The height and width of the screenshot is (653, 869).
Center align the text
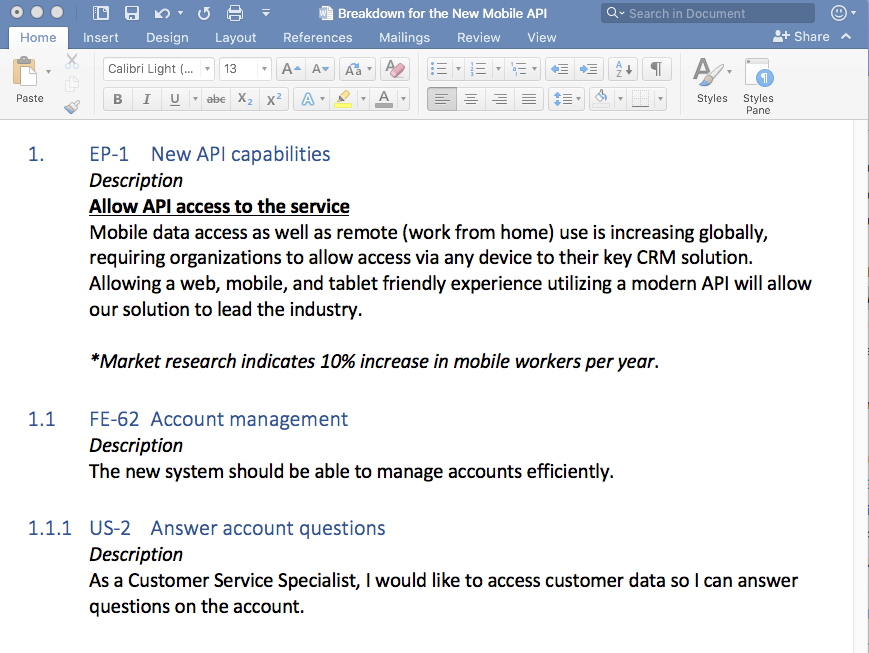coord(471,99)
